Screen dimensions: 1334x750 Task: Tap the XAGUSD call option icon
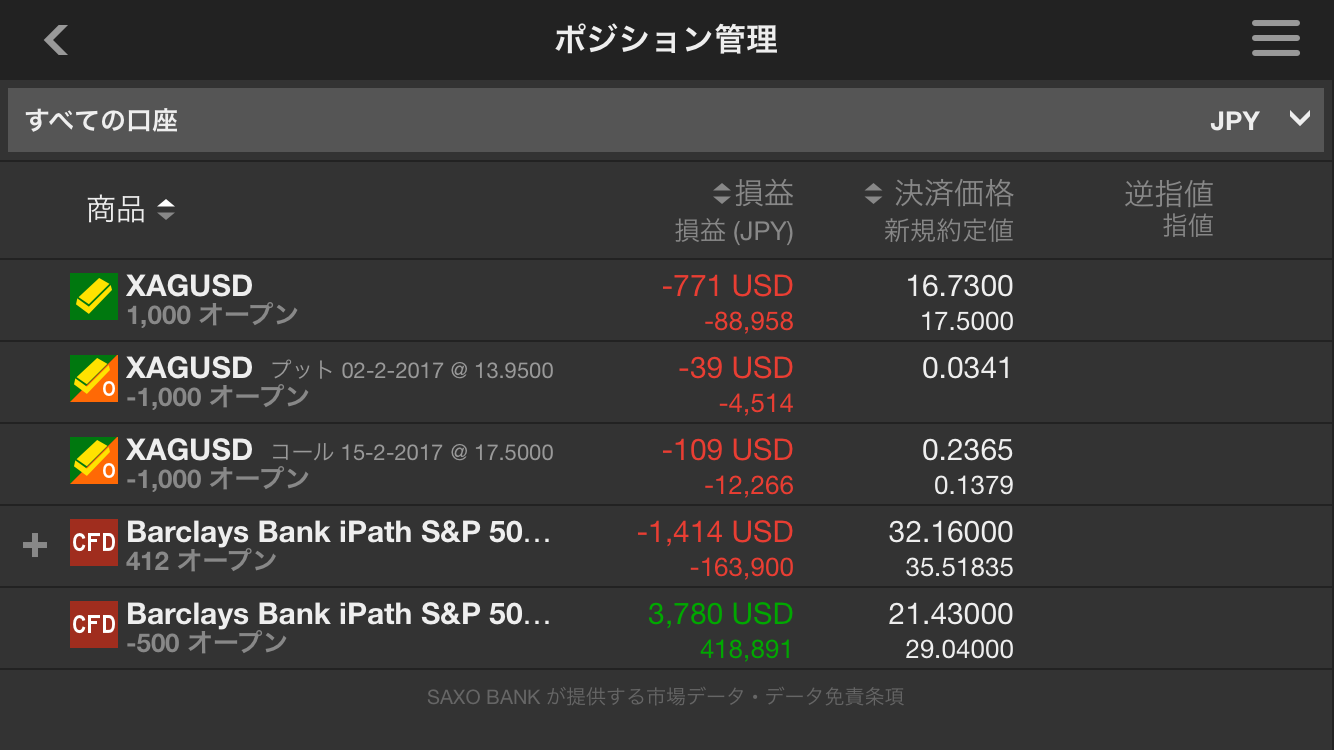[94, 461]
